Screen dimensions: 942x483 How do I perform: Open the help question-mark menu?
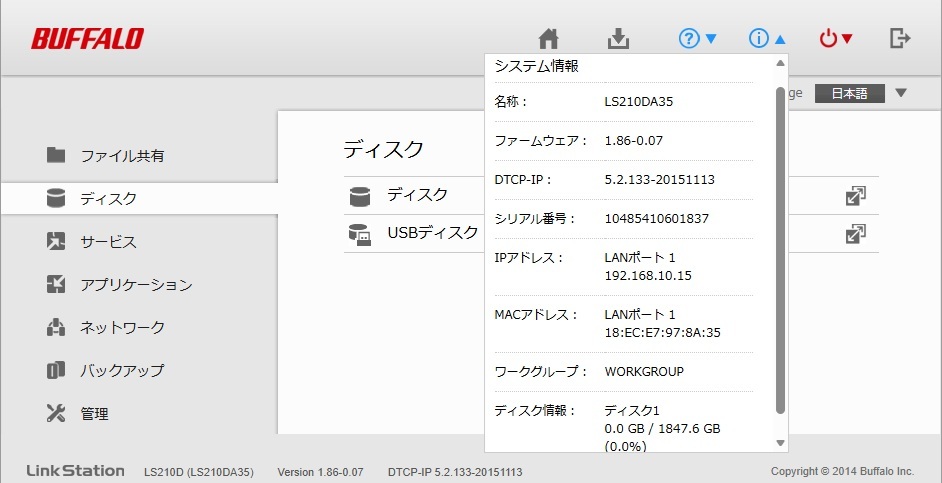697,38
